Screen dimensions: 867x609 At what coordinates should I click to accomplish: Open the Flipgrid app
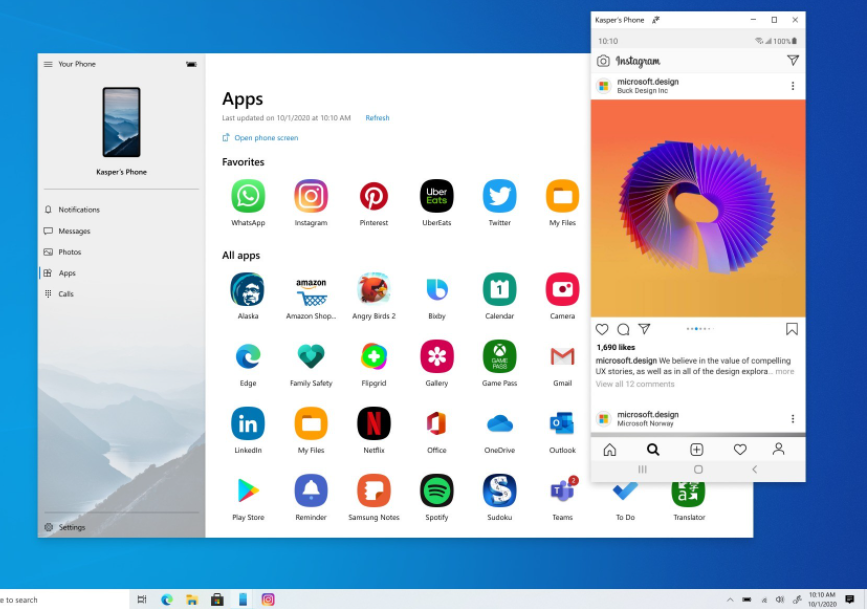click(x=374, y=357)
